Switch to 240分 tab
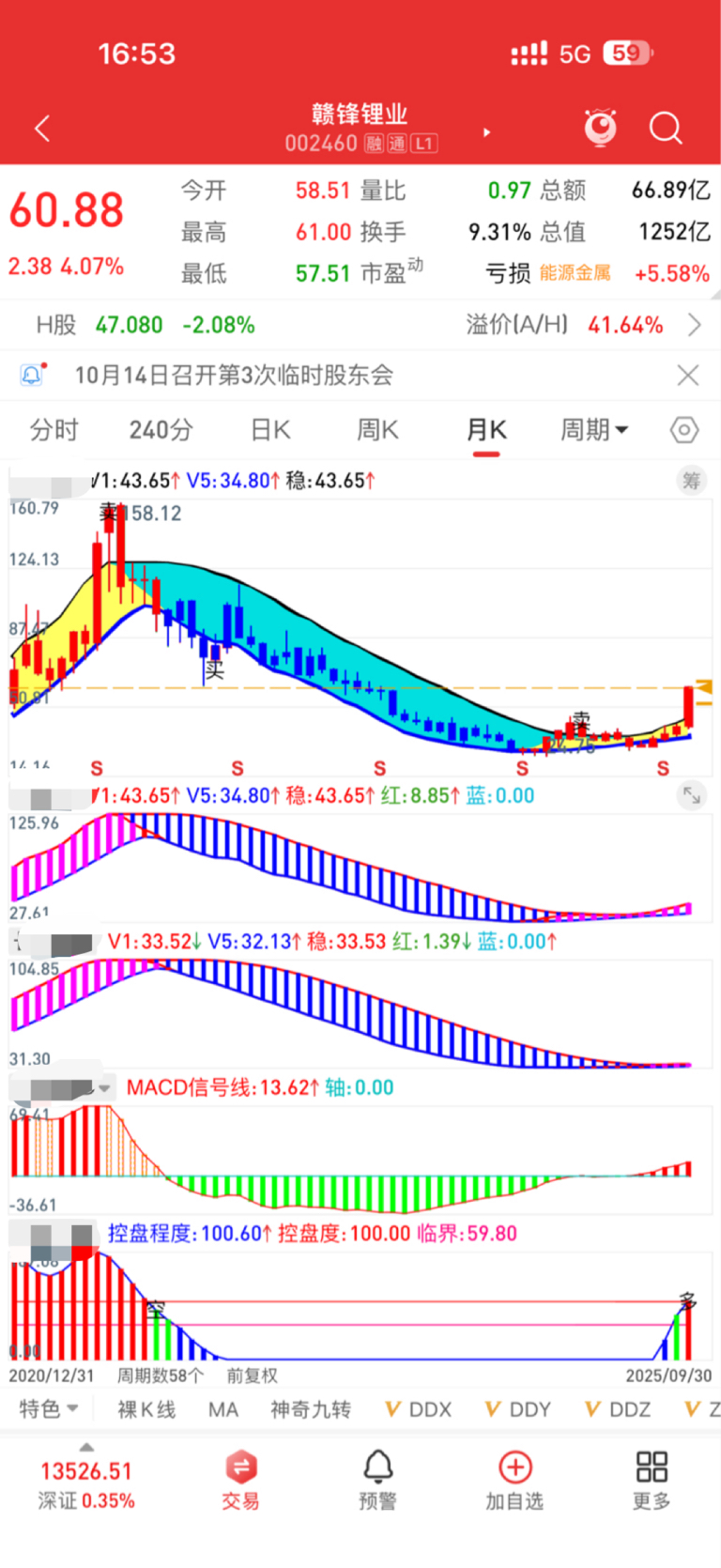 pyautogui.click(x=161, y=430)
